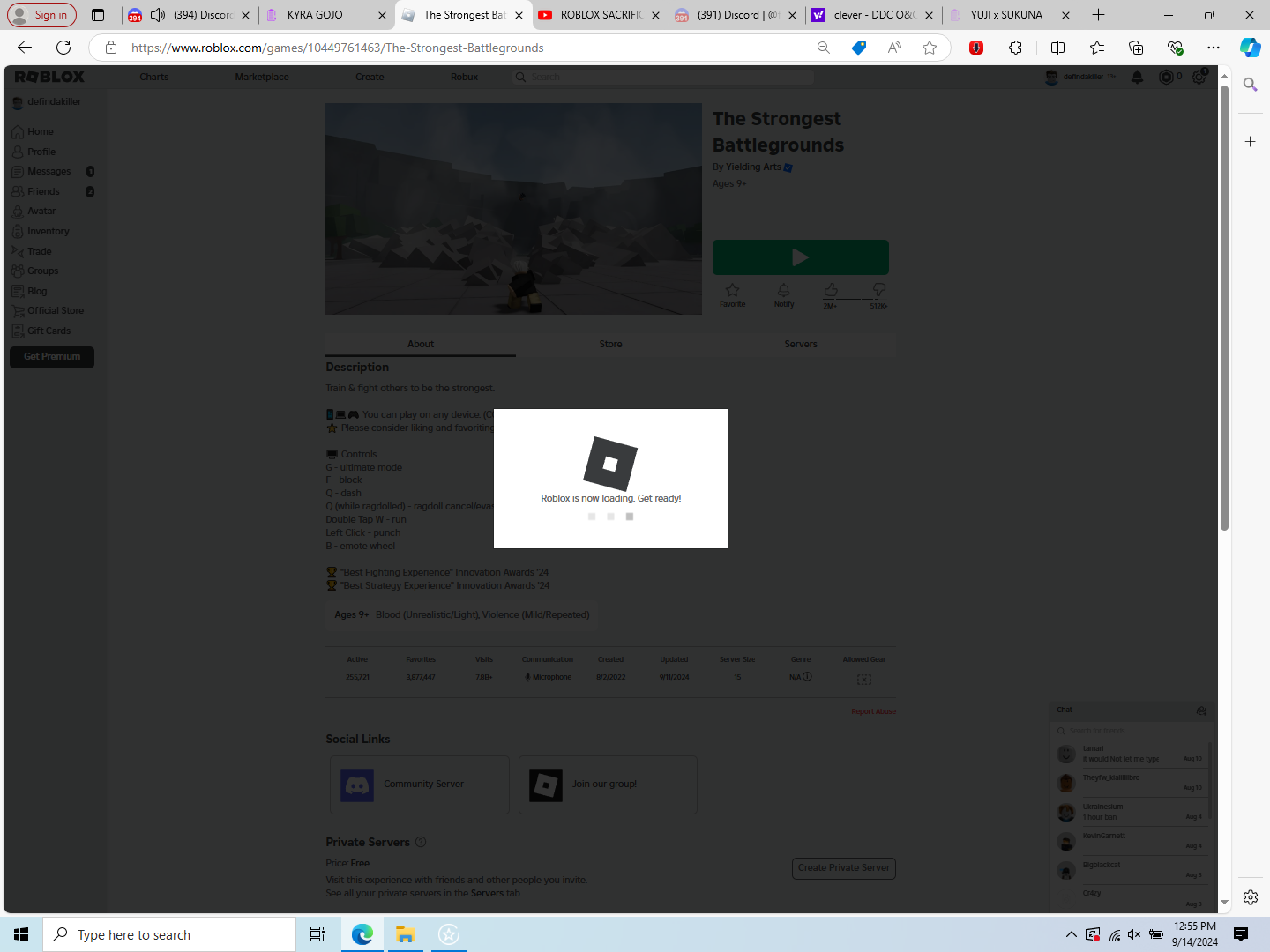1270x952 pixels.
Task: Open Create in Roblox navigation
Action: [x=370, y=77]
